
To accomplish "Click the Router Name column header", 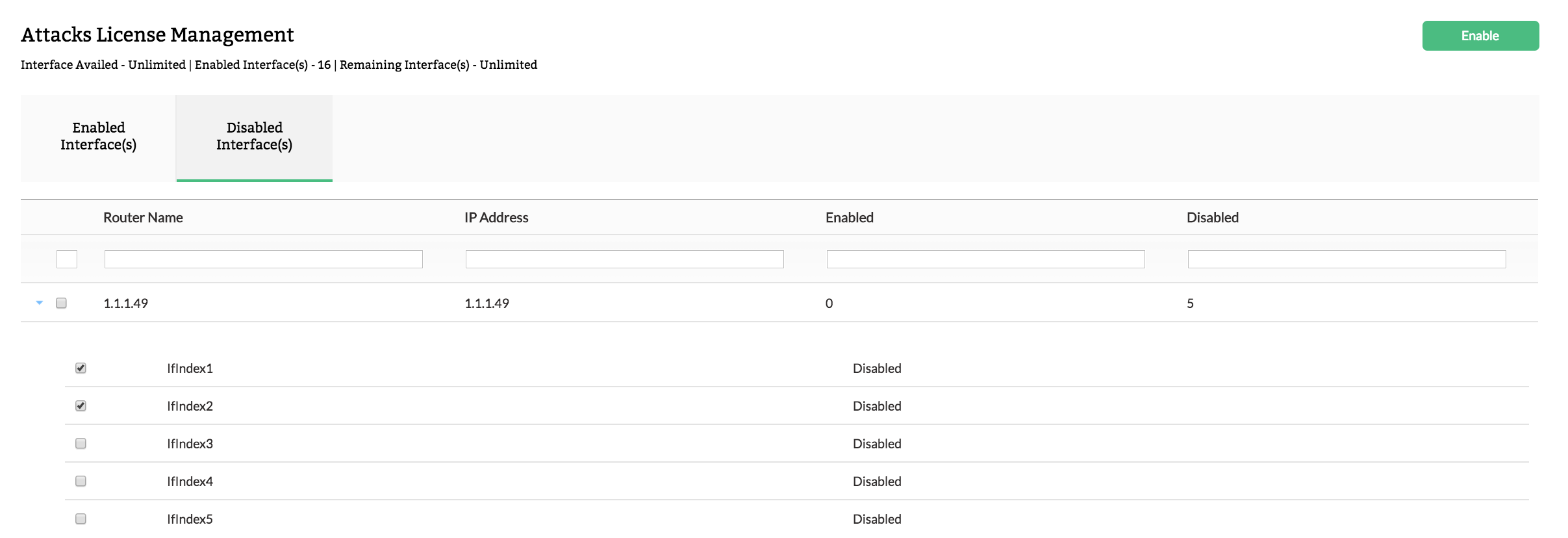I will [143, 218].
